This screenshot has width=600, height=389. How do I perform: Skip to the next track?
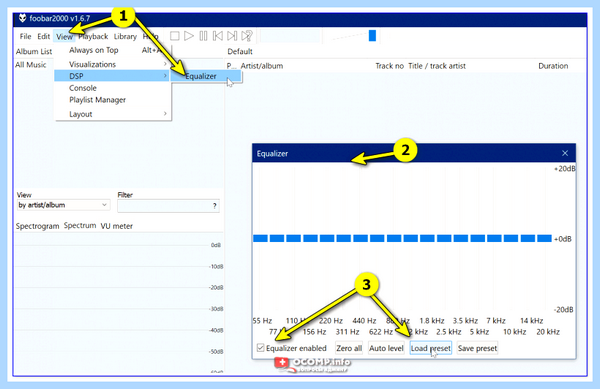pyautogui.click(x=232, y=36)
